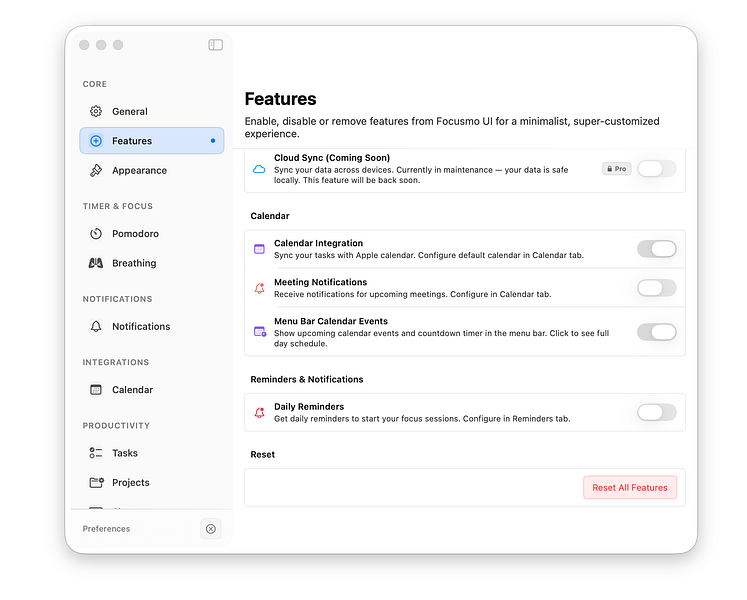This screenshot has width=747, height=600.
Task: Open the General settings section
Action: tap(151, 111)
